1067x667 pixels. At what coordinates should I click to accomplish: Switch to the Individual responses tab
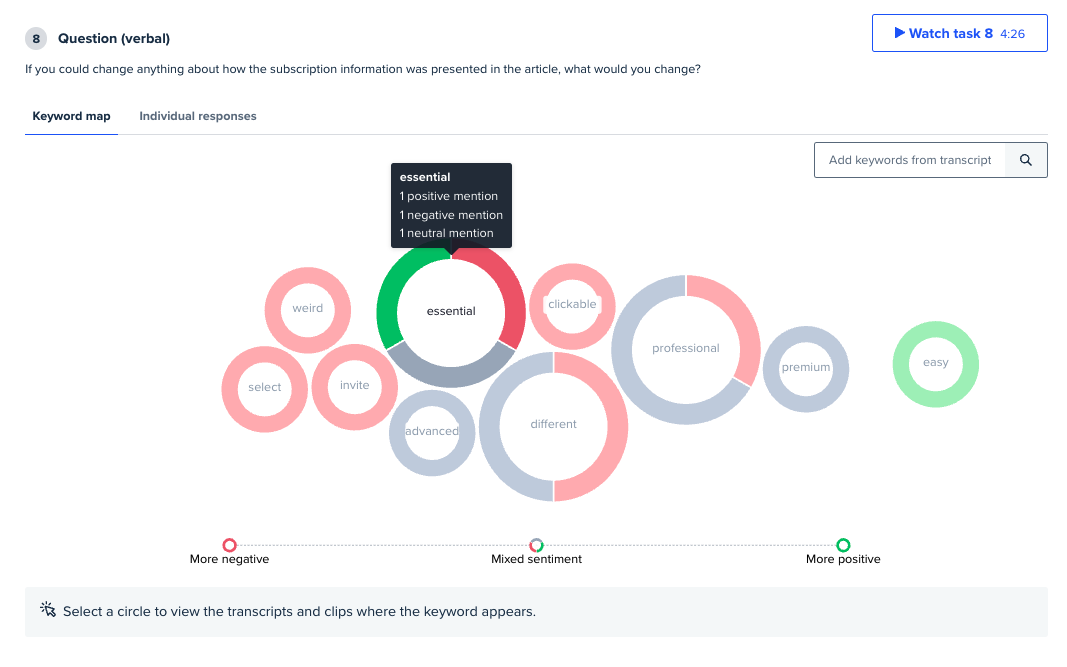[198, 116]
